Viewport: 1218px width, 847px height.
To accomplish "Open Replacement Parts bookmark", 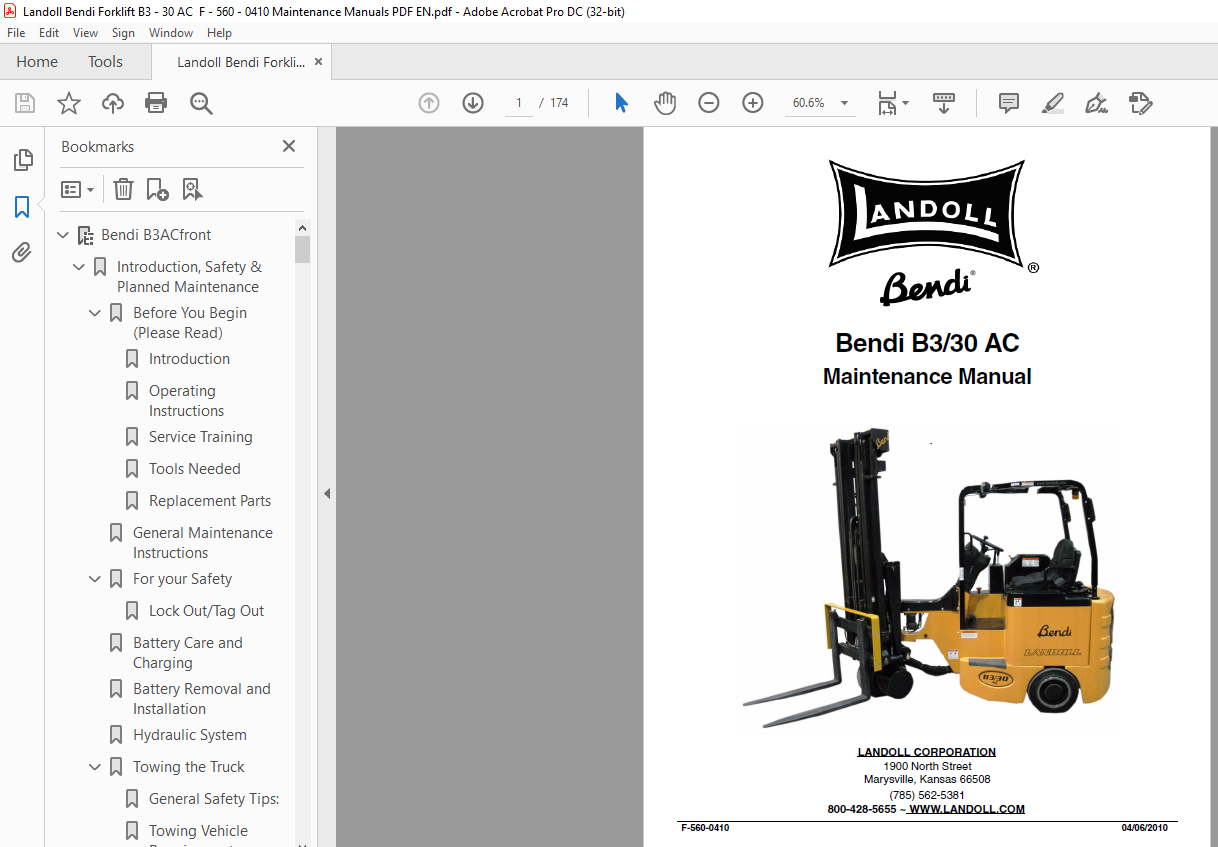I will [209, 501].
